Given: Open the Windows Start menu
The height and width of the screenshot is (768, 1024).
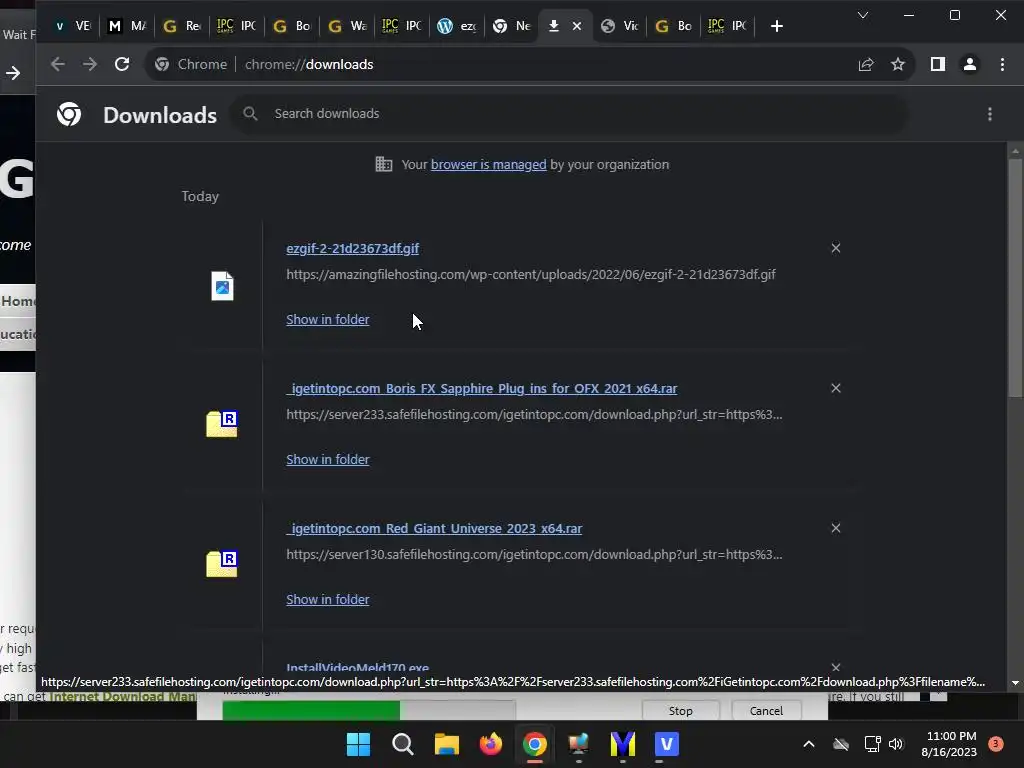Looking at the screenshot, I should click(x=358, y=744).
